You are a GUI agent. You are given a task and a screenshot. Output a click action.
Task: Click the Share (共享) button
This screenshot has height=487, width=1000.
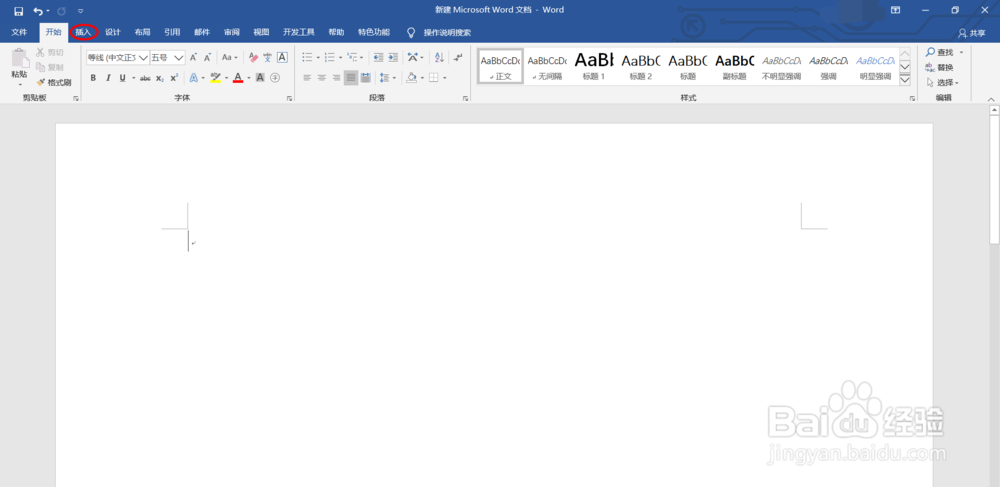[x=971, y=33]
